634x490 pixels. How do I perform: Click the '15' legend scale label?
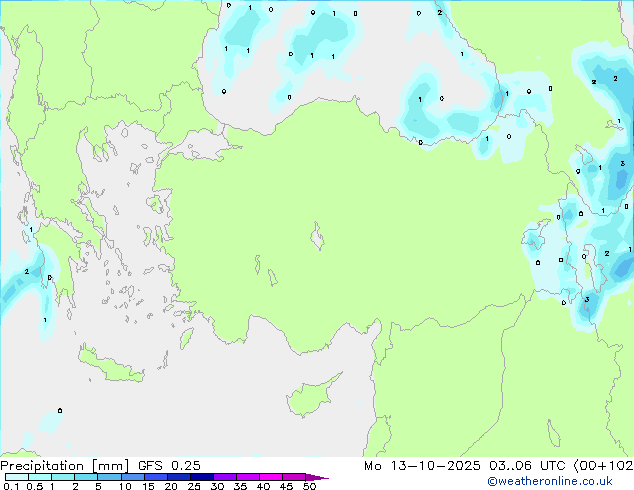point(148,486)
